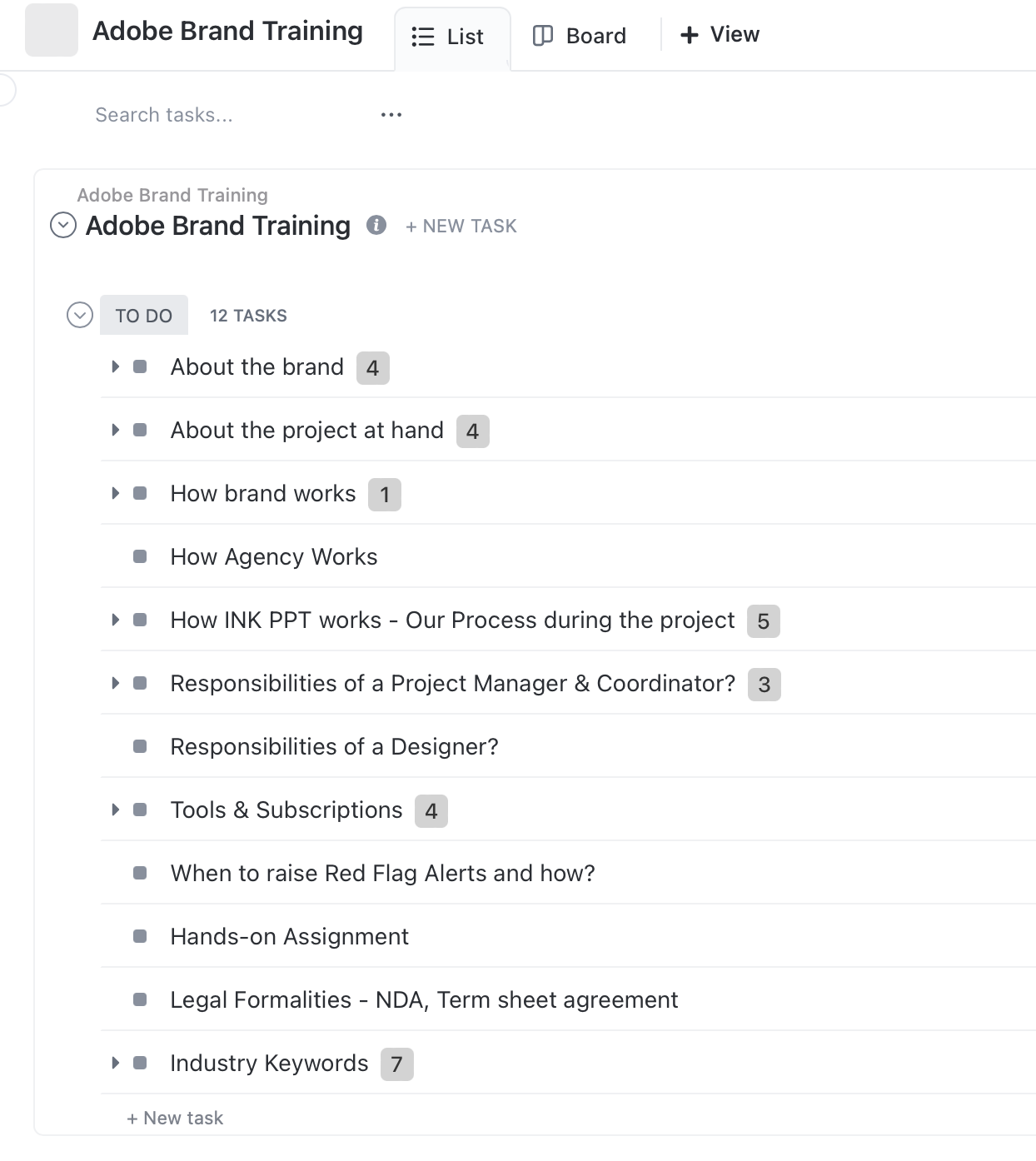Expand subtasks of About the brand
The width and height of the screenshot is (1036, 1161).
click(x=116, y=366)
